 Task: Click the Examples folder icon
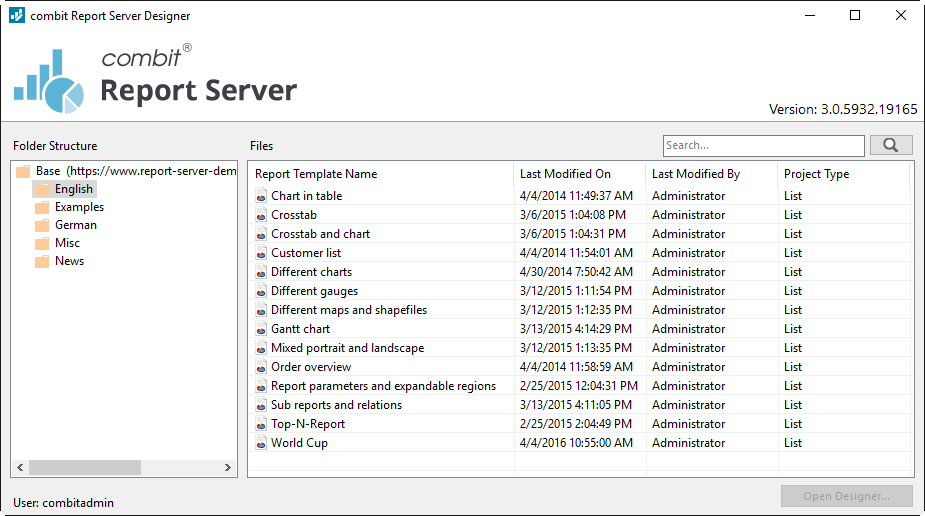click(x=42, y=208)
